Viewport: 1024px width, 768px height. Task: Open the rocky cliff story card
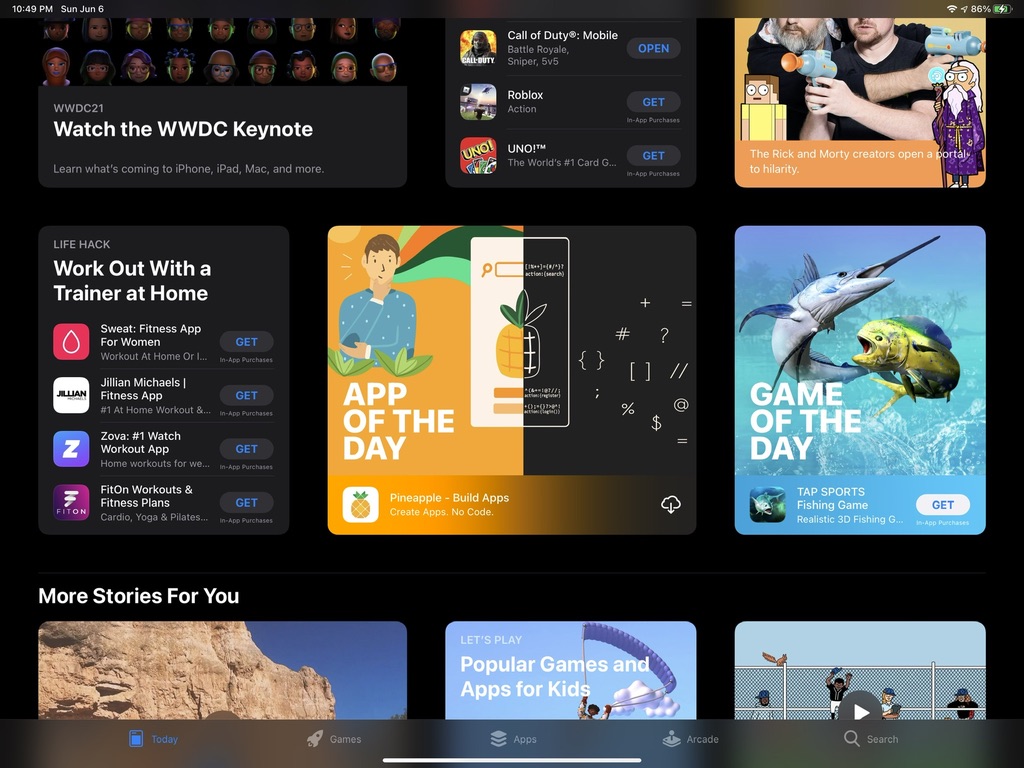[x=223, y=670]
